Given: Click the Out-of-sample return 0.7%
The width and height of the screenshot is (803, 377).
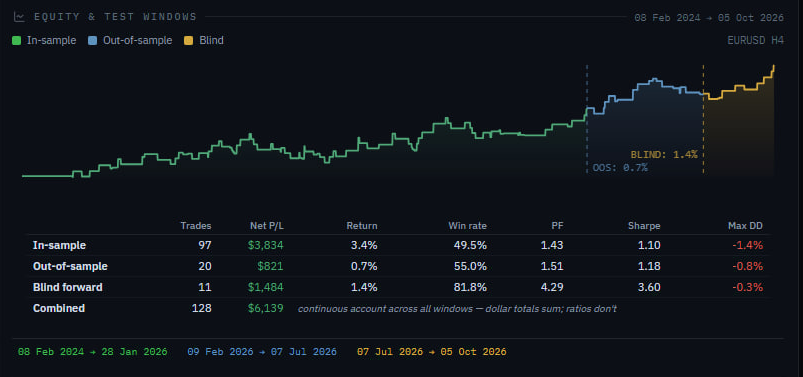Looking at the screenshot, I should coord(364,266).
